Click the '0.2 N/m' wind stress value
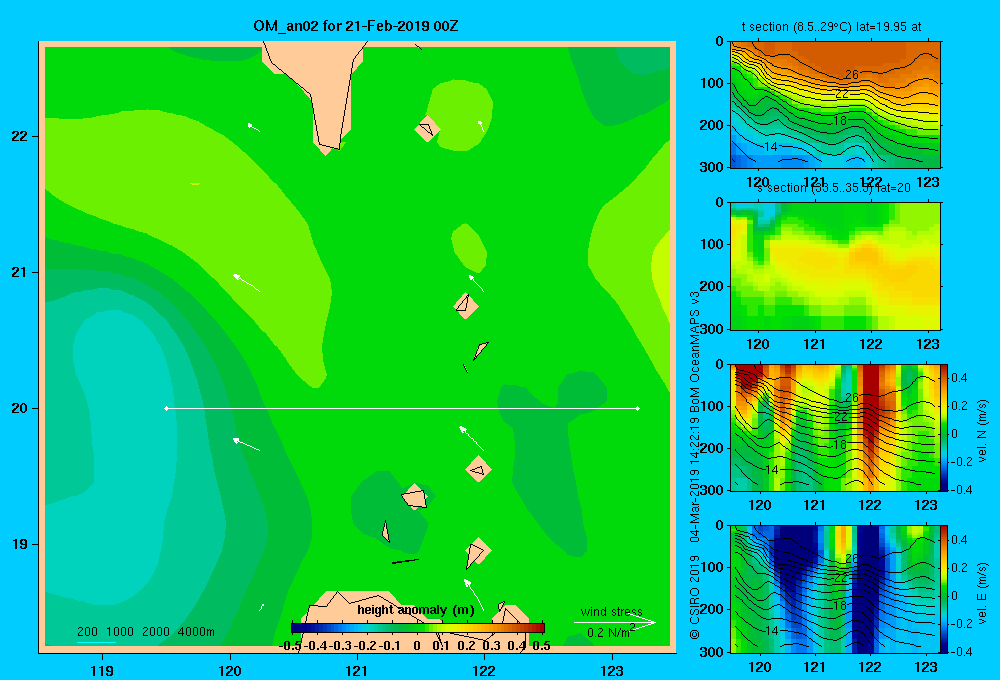 pos(609,632)
